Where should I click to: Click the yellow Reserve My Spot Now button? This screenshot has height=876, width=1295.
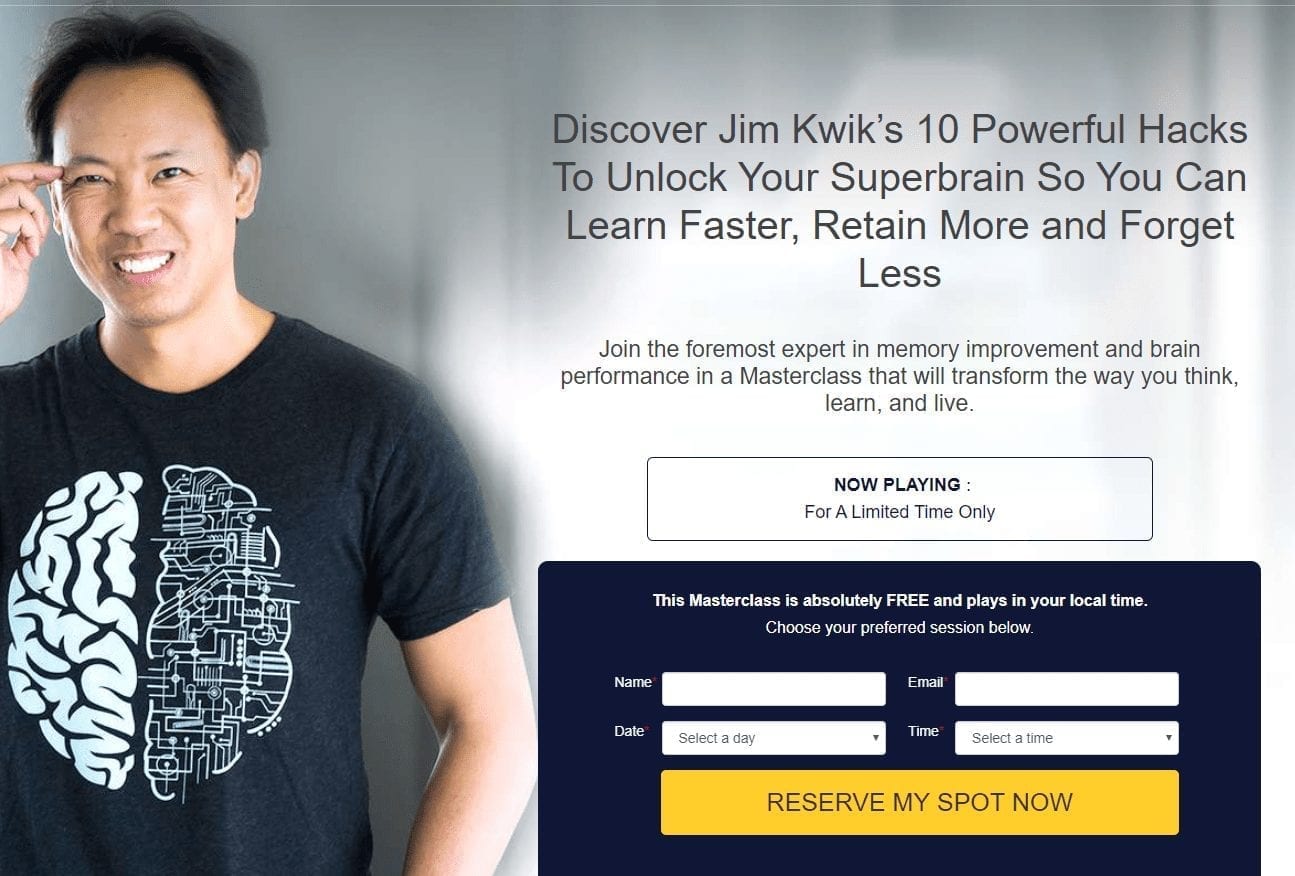(920, 802)
